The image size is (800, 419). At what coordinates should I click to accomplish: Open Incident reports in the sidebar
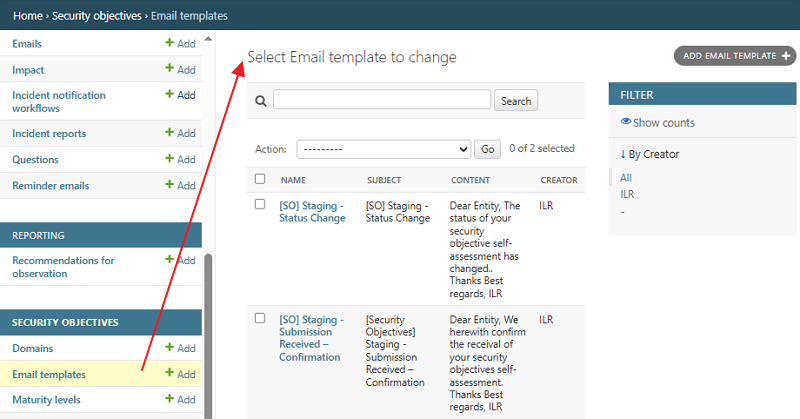[x=49, y=134]
